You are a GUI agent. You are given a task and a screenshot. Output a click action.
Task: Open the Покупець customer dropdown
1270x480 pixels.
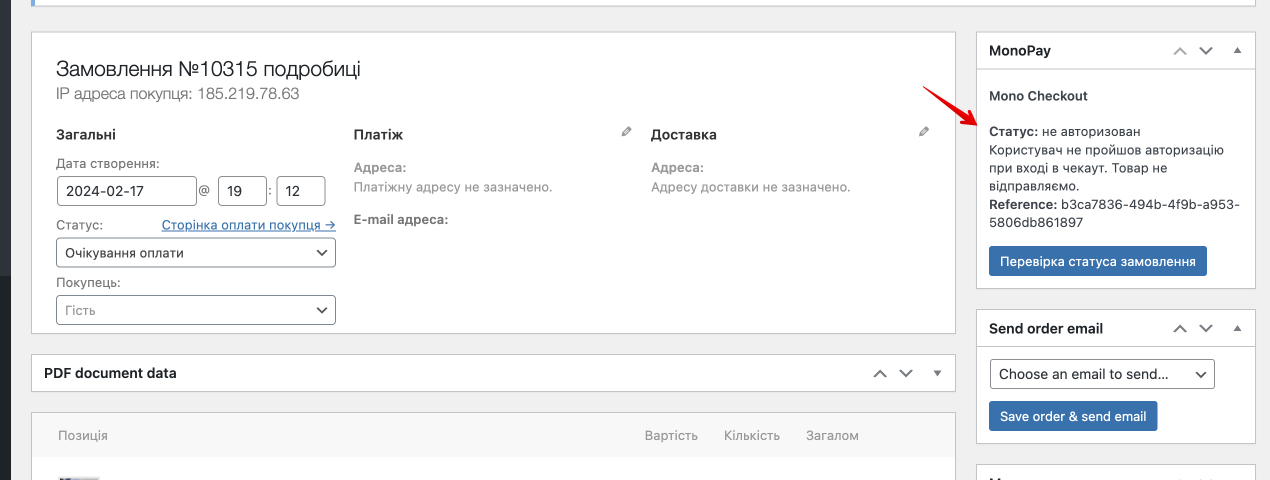[196, 311]
